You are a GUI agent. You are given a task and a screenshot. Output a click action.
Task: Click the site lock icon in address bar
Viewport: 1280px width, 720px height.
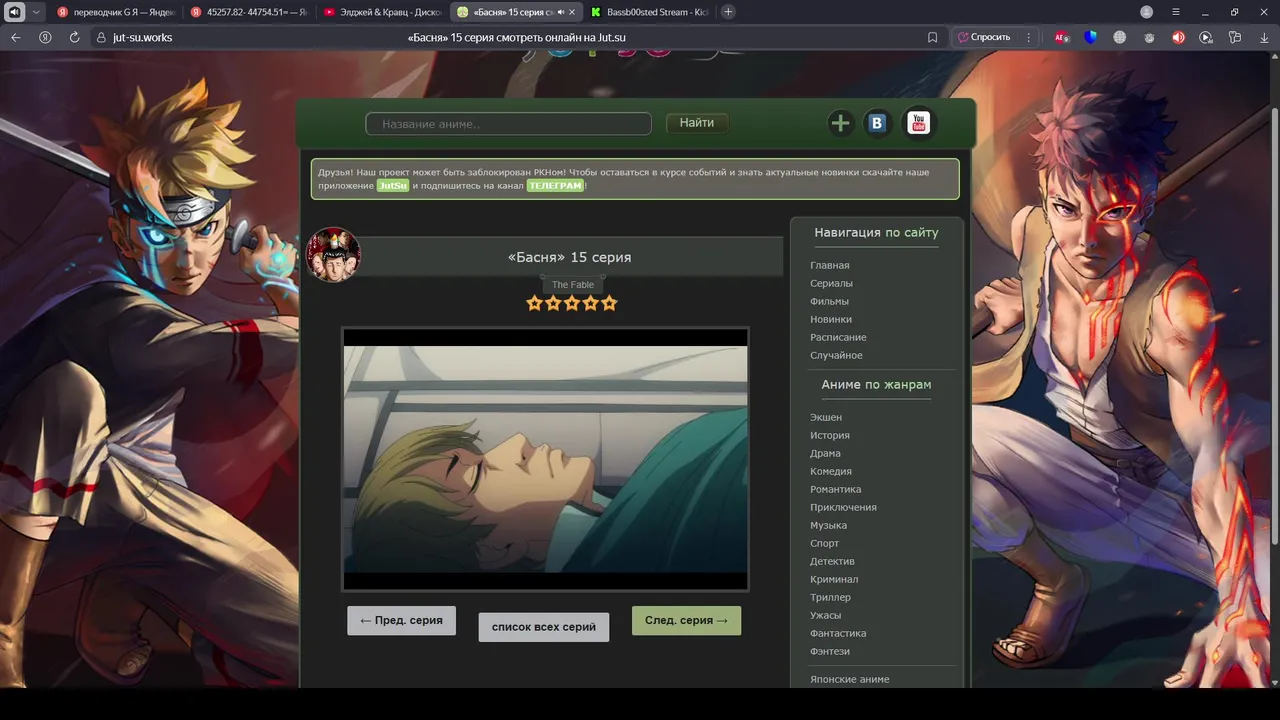click(100, 37)
